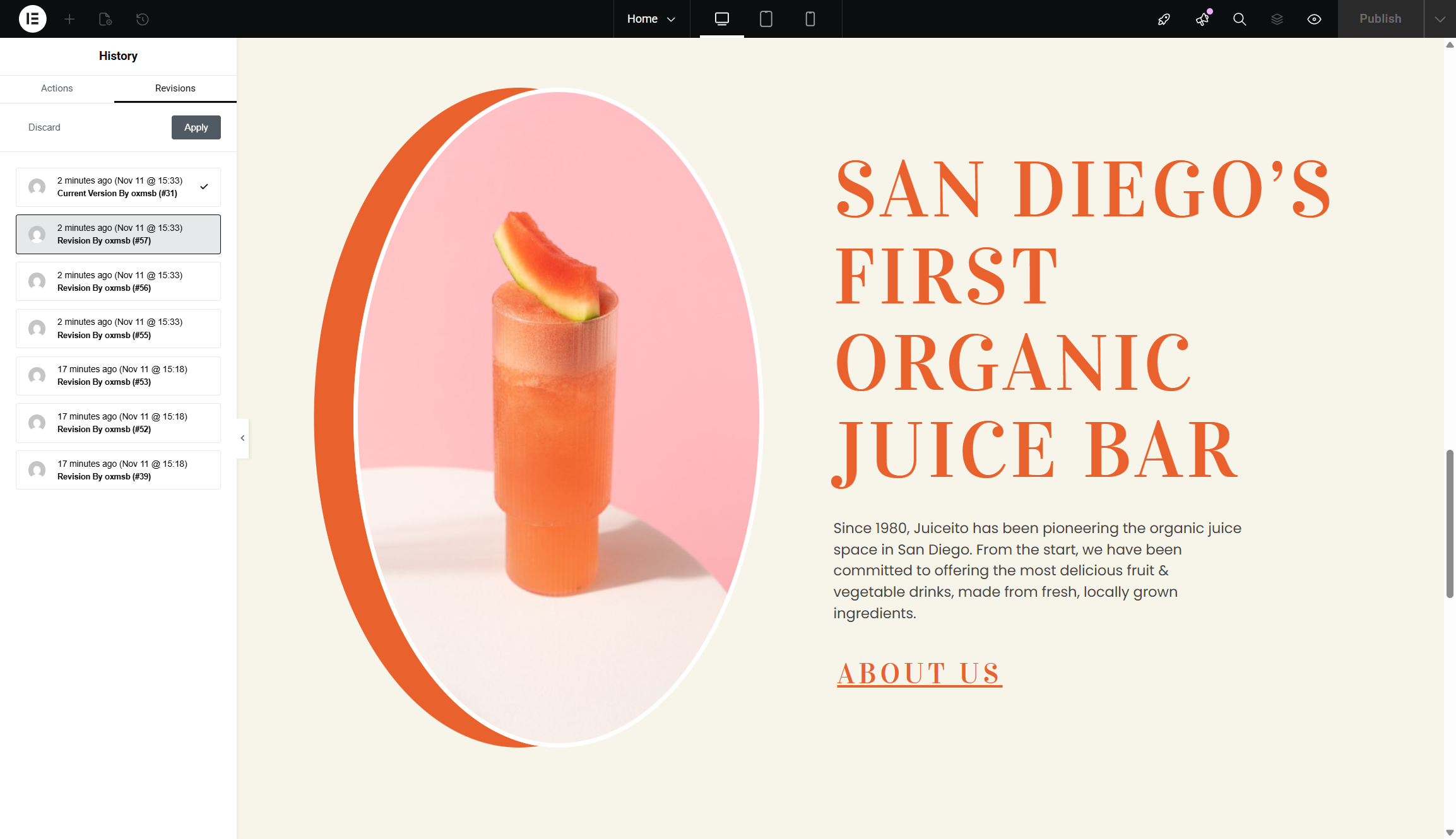
Task: Click the plus add element icon
Action: 69,19
